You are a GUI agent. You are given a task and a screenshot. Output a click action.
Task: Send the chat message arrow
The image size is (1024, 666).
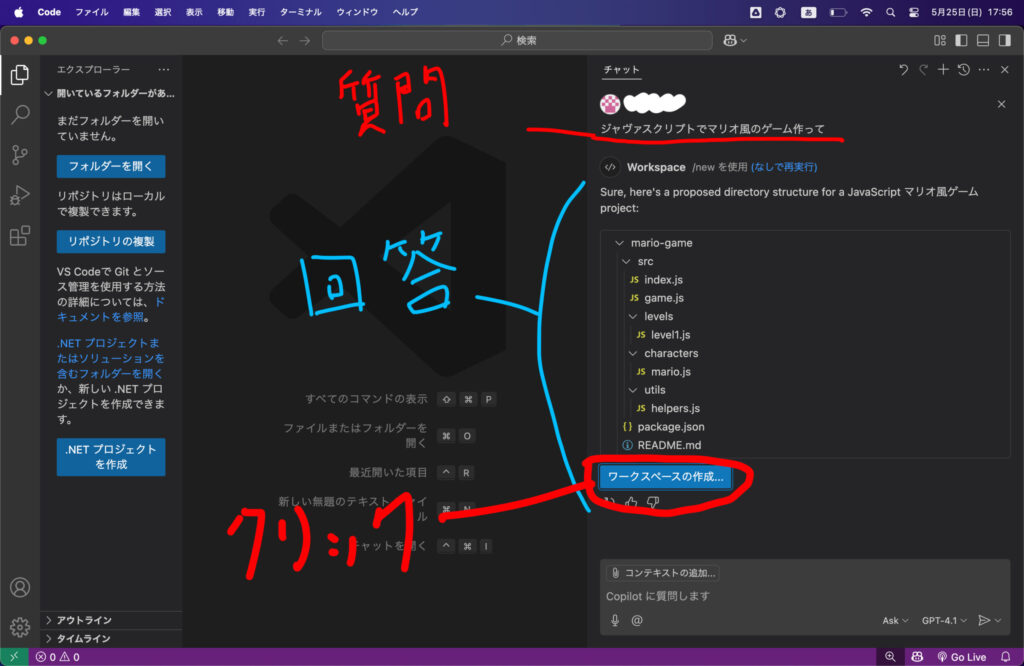(x=984, y=620)
